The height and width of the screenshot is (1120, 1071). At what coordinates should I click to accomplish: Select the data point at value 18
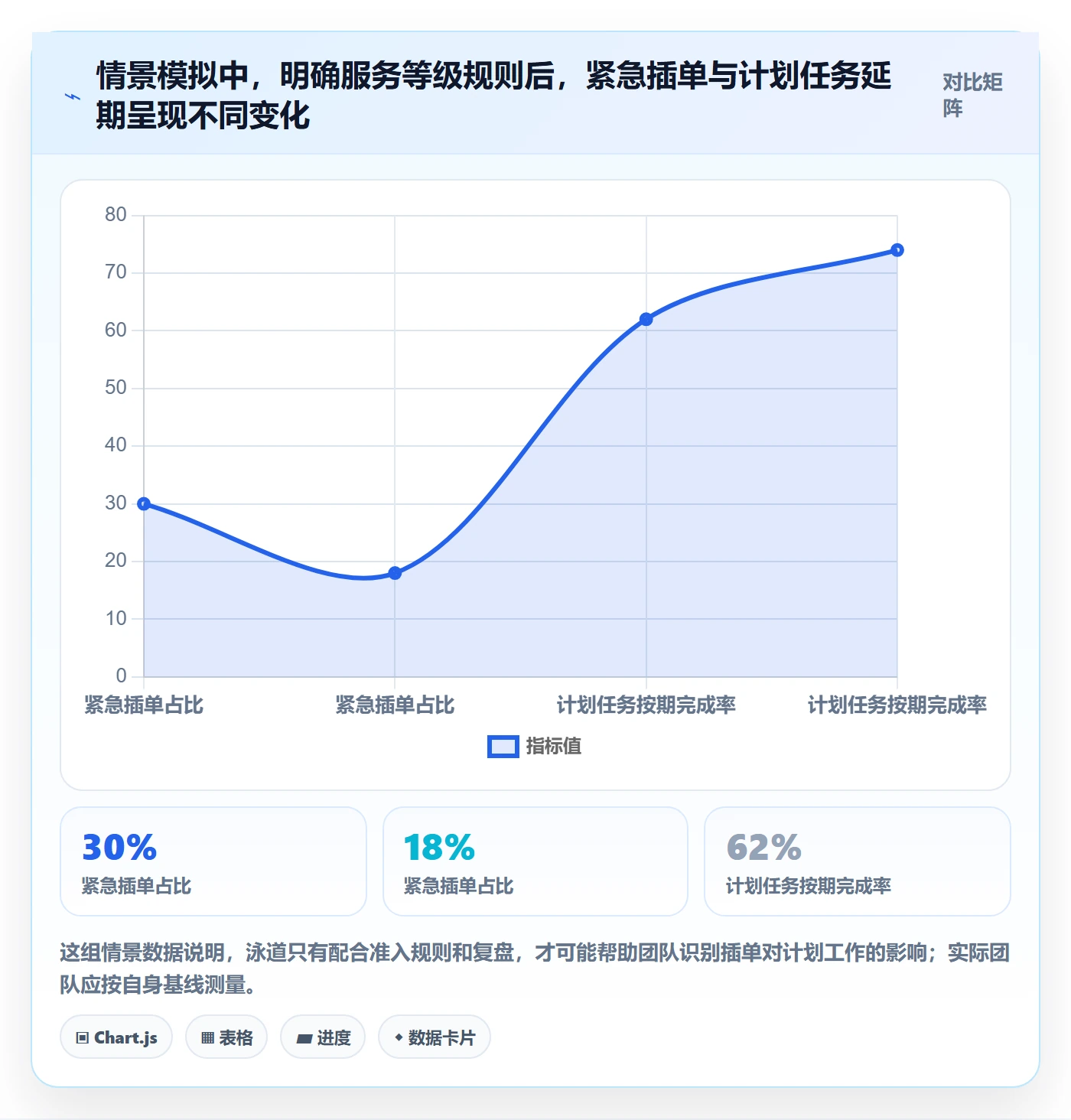click(x=395, y=573)
